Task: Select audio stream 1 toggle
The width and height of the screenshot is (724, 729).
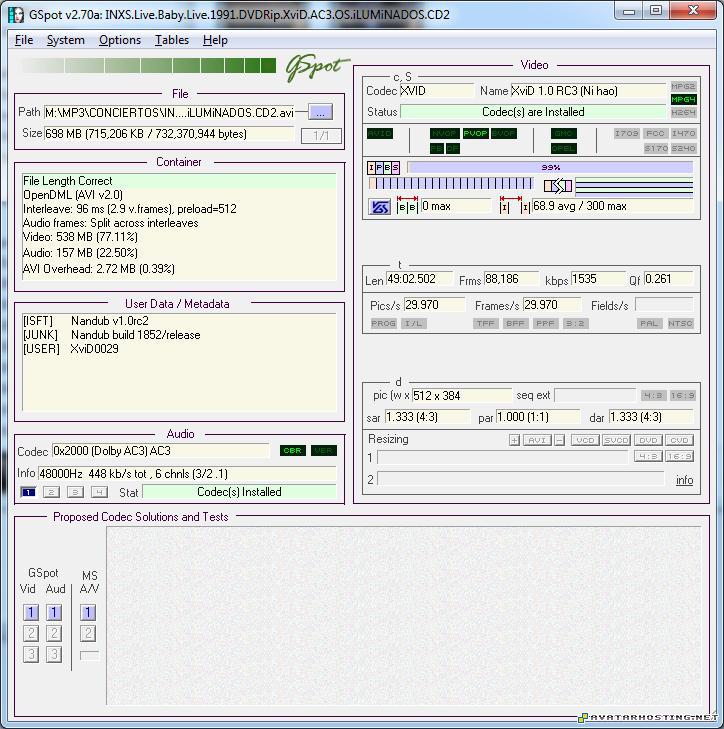Action: pyautogui.click(x=28, y=492)
